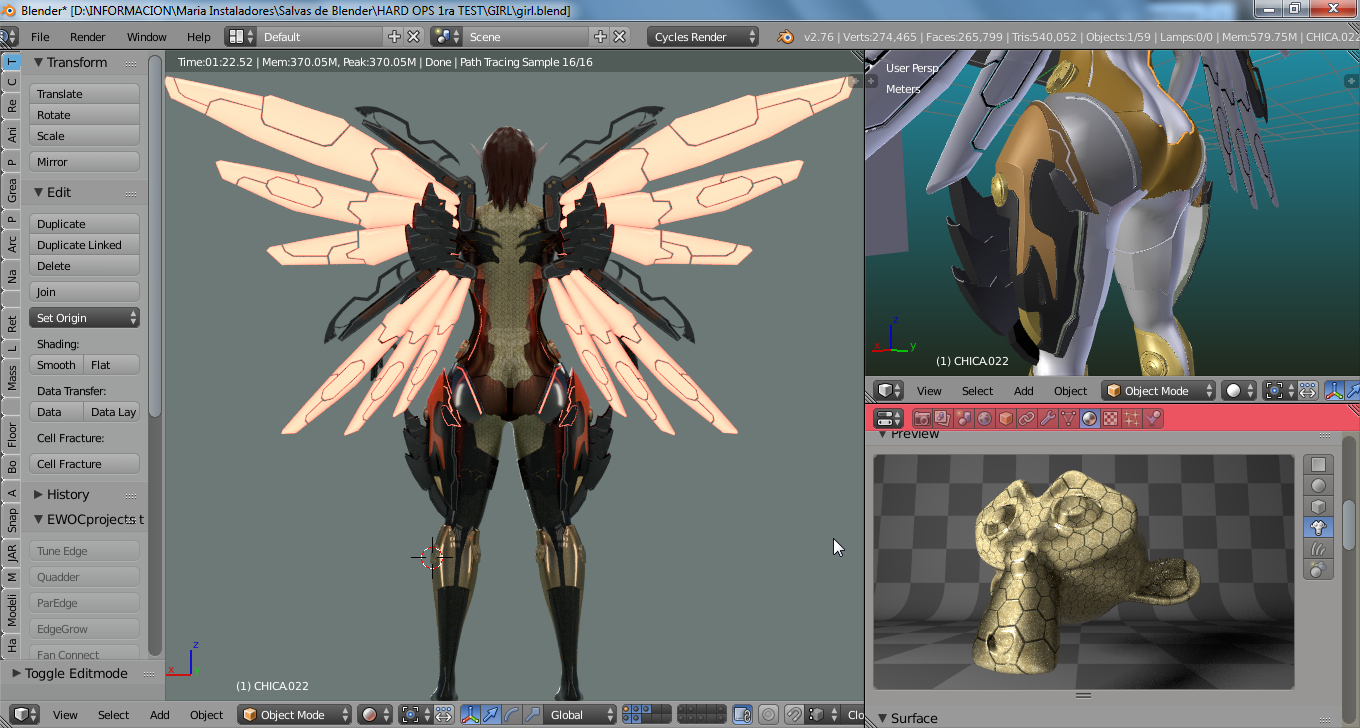The width and height of the screenshot is (1360, 728).
Task: Click the Blender logo in info header
Action: pyautogui.click(x=786, y=37)
